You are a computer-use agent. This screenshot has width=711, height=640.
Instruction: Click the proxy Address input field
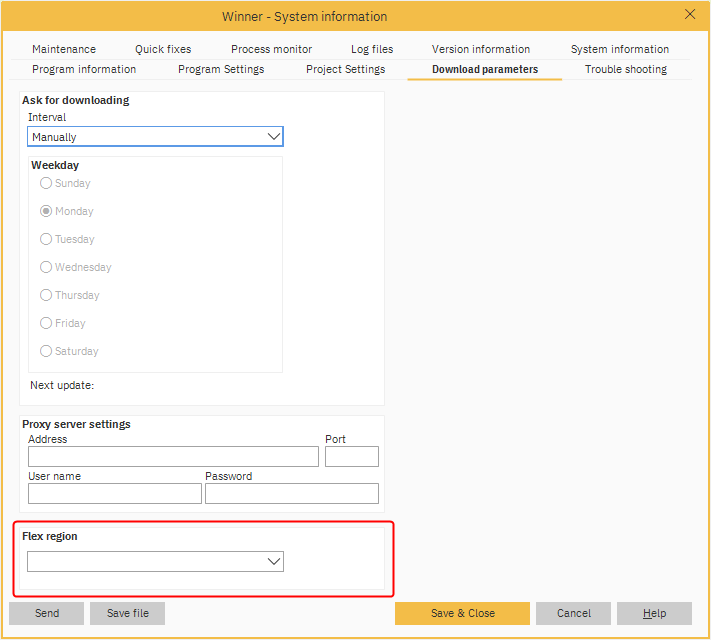pos(173,457)
